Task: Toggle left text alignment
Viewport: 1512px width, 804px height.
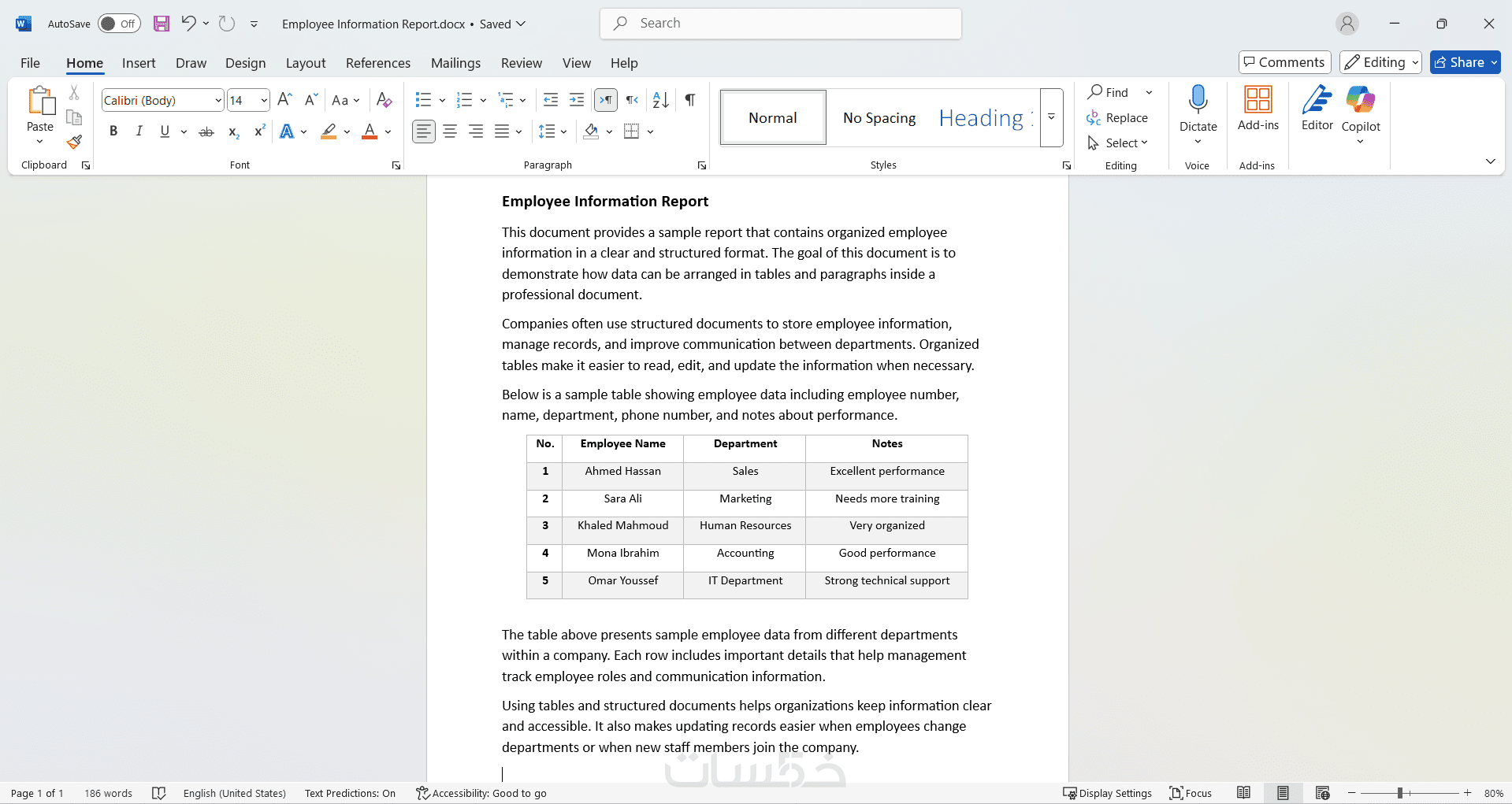Action: (424, 132)
